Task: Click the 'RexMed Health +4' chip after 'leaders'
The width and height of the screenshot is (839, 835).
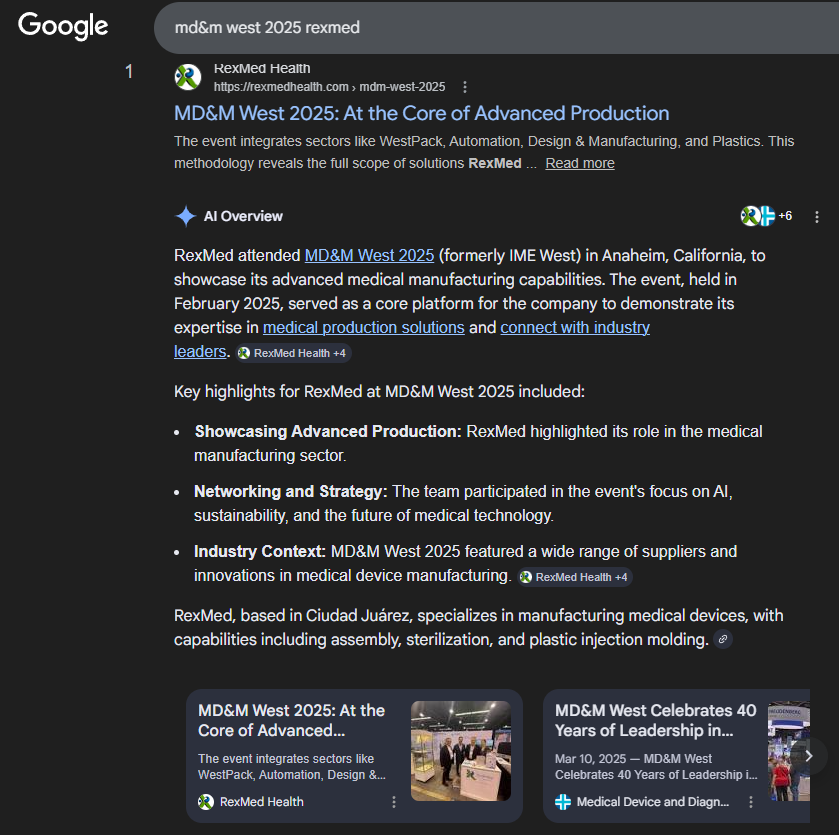Action: pos(293,353)
